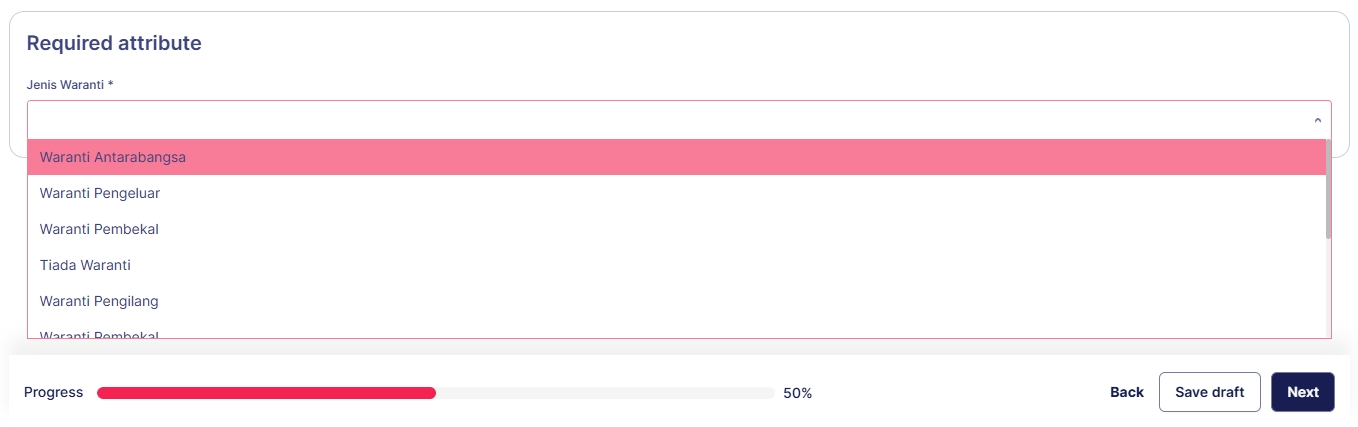Image resolution: width=1358 pixels, height=427 pixels.
Task: Select Waranti Antarabangsa option
Action: point(113,157)
